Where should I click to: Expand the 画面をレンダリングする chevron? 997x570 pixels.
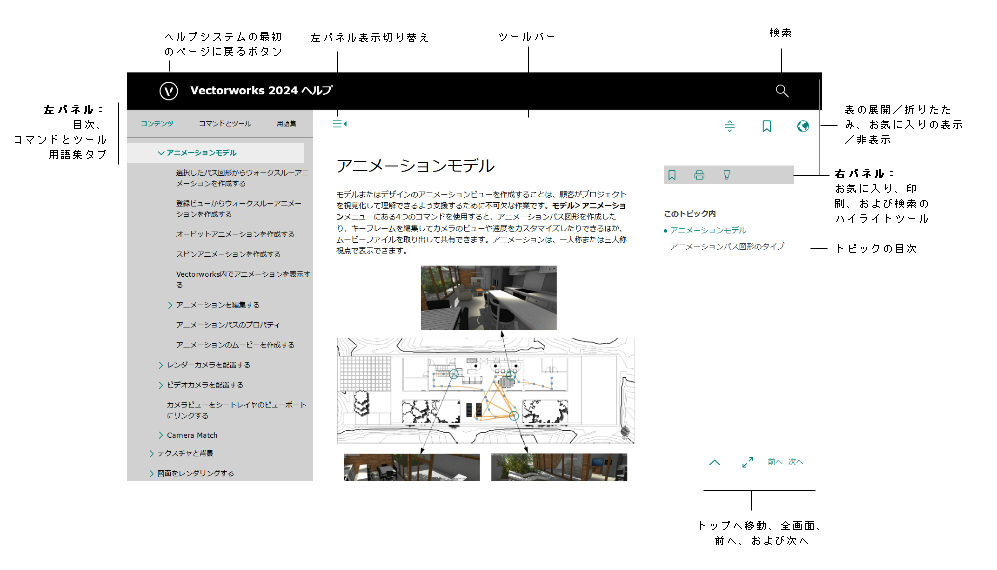click(151, 473)
